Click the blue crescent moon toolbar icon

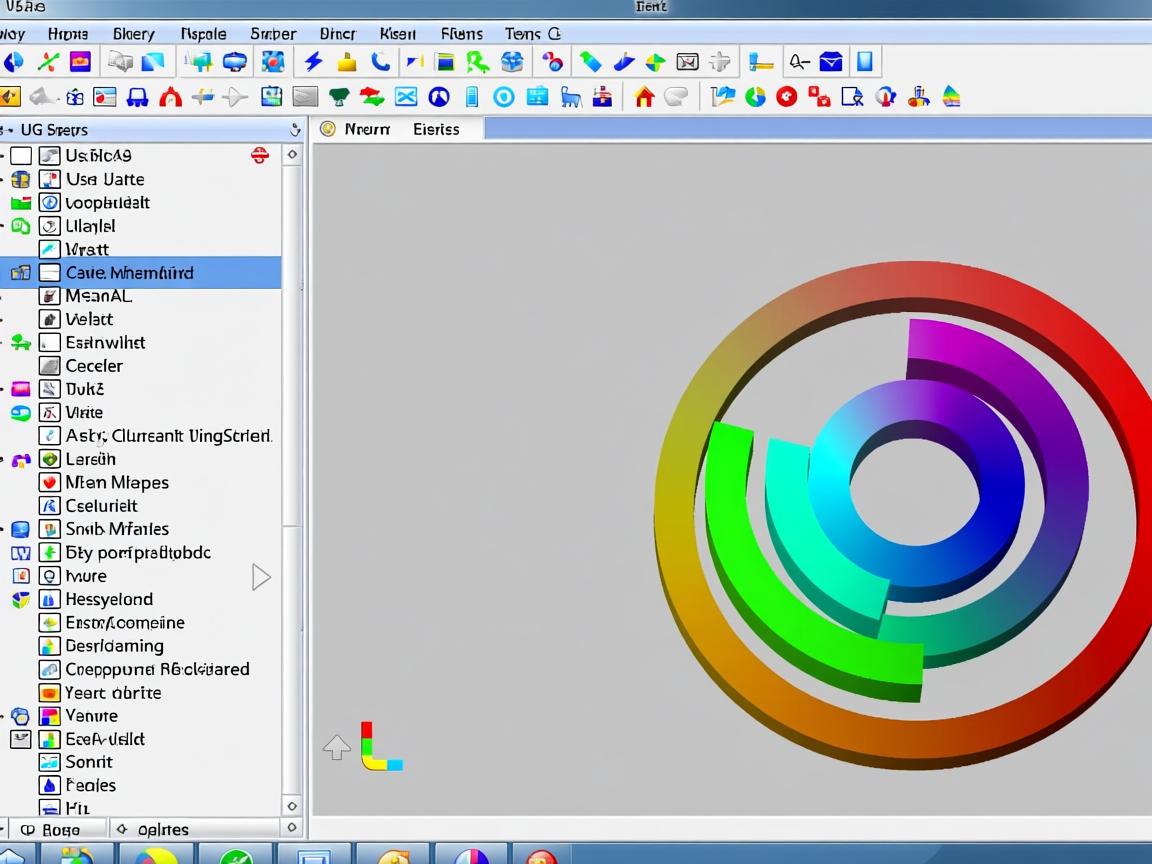[380, 62]
